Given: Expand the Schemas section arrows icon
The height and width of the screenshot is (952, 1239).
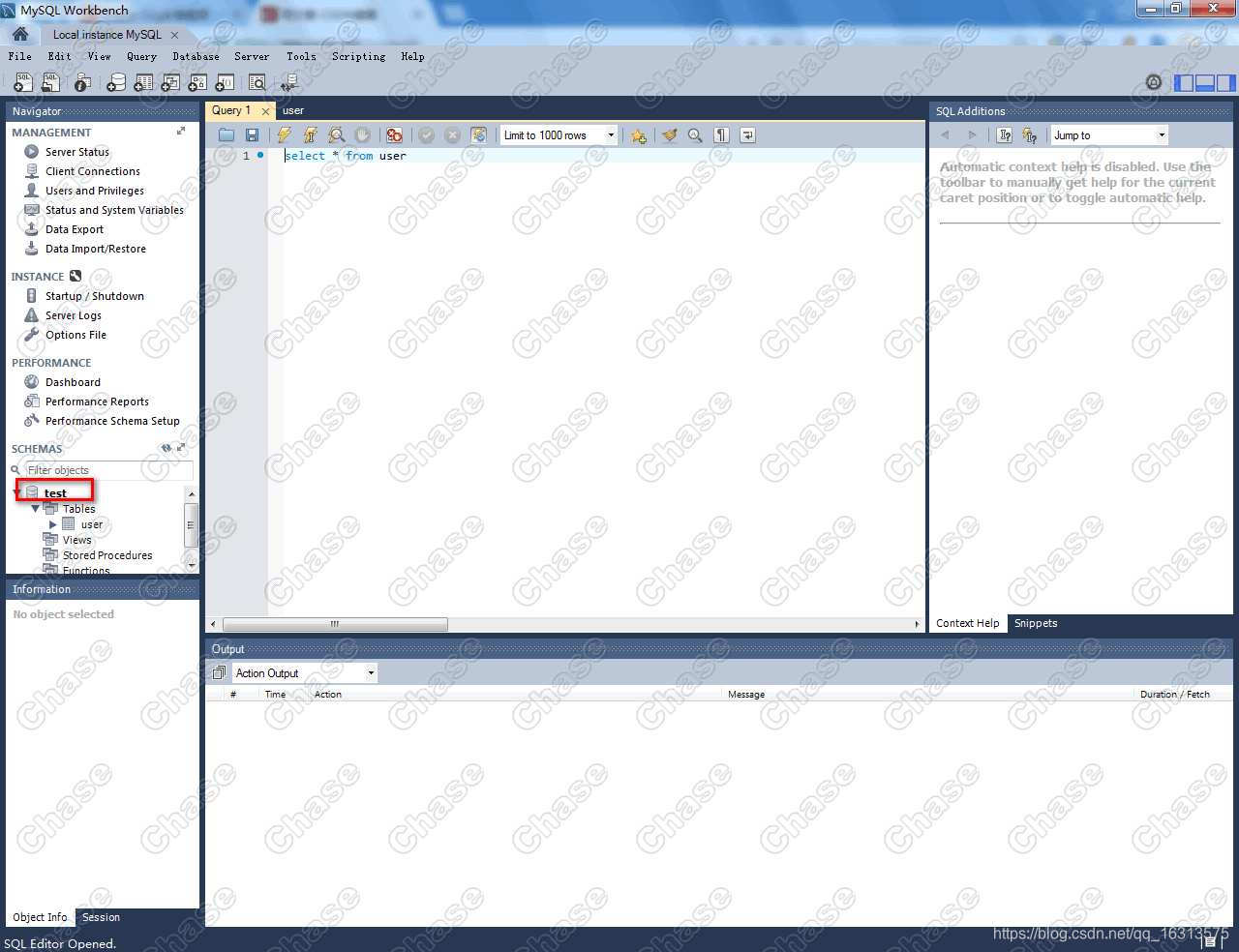Looking at the screenshot, I should pyautogui.click(x=181, y=448).
